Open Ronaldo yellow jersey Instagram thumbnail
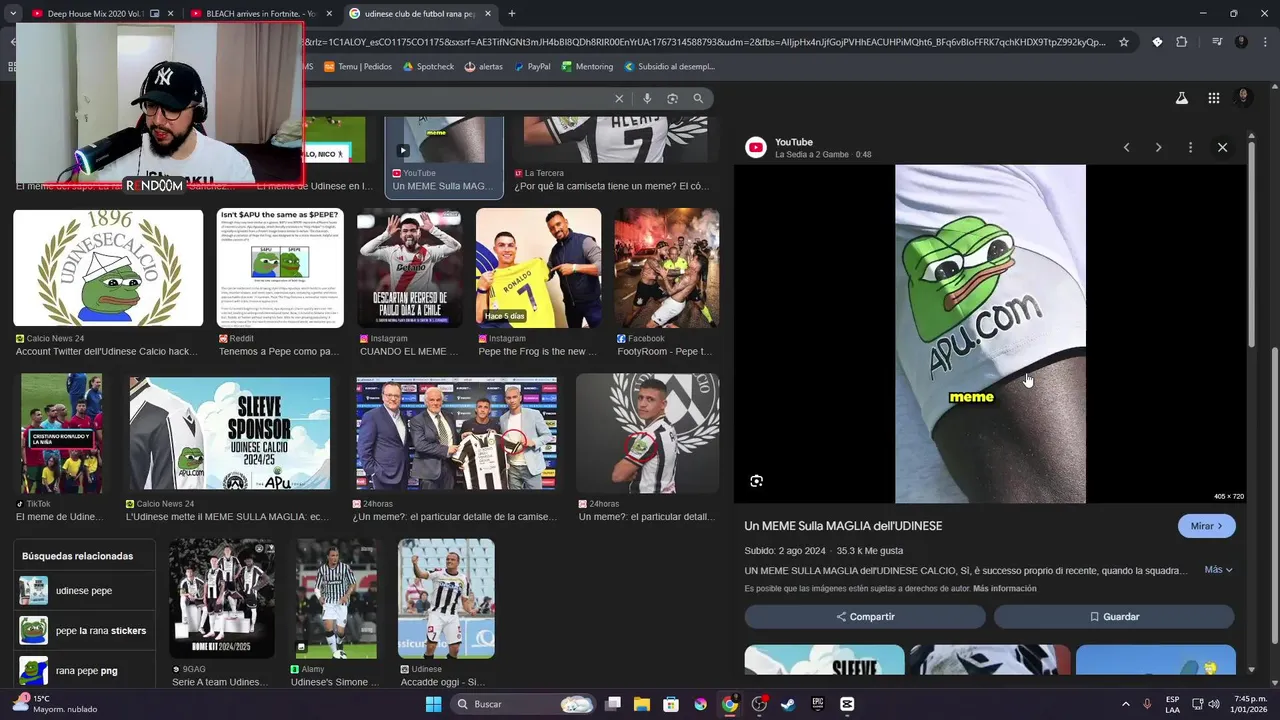 click(x=538, y=268)
